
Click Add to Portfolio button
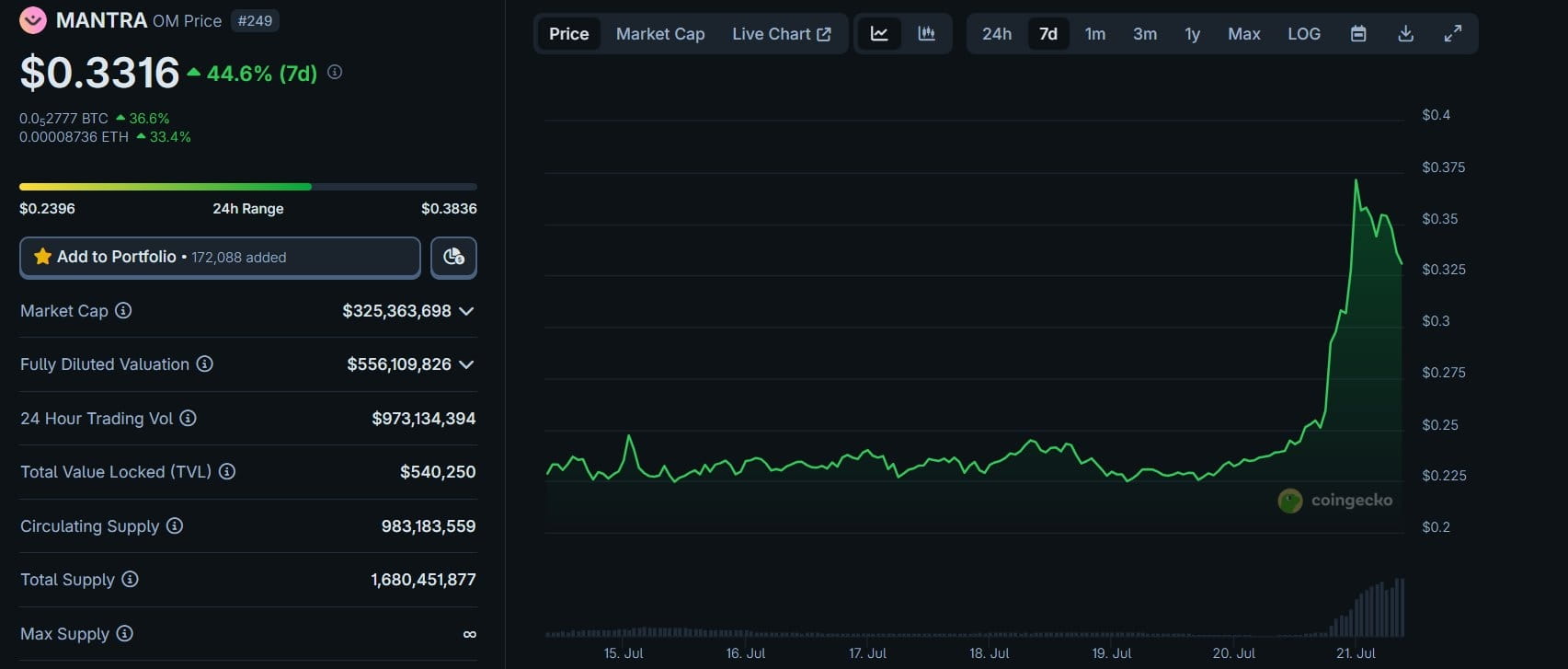[220, 258]
